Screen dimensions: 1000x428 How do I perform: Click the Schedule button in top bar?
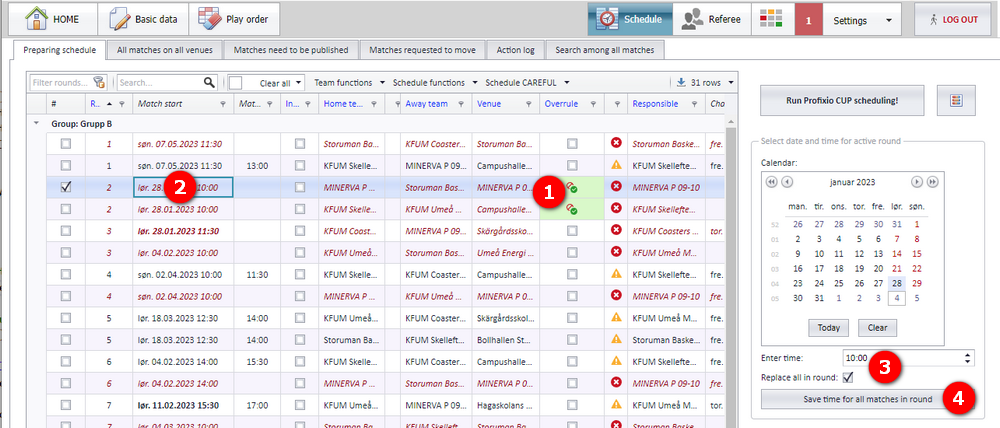pos(629,19)
